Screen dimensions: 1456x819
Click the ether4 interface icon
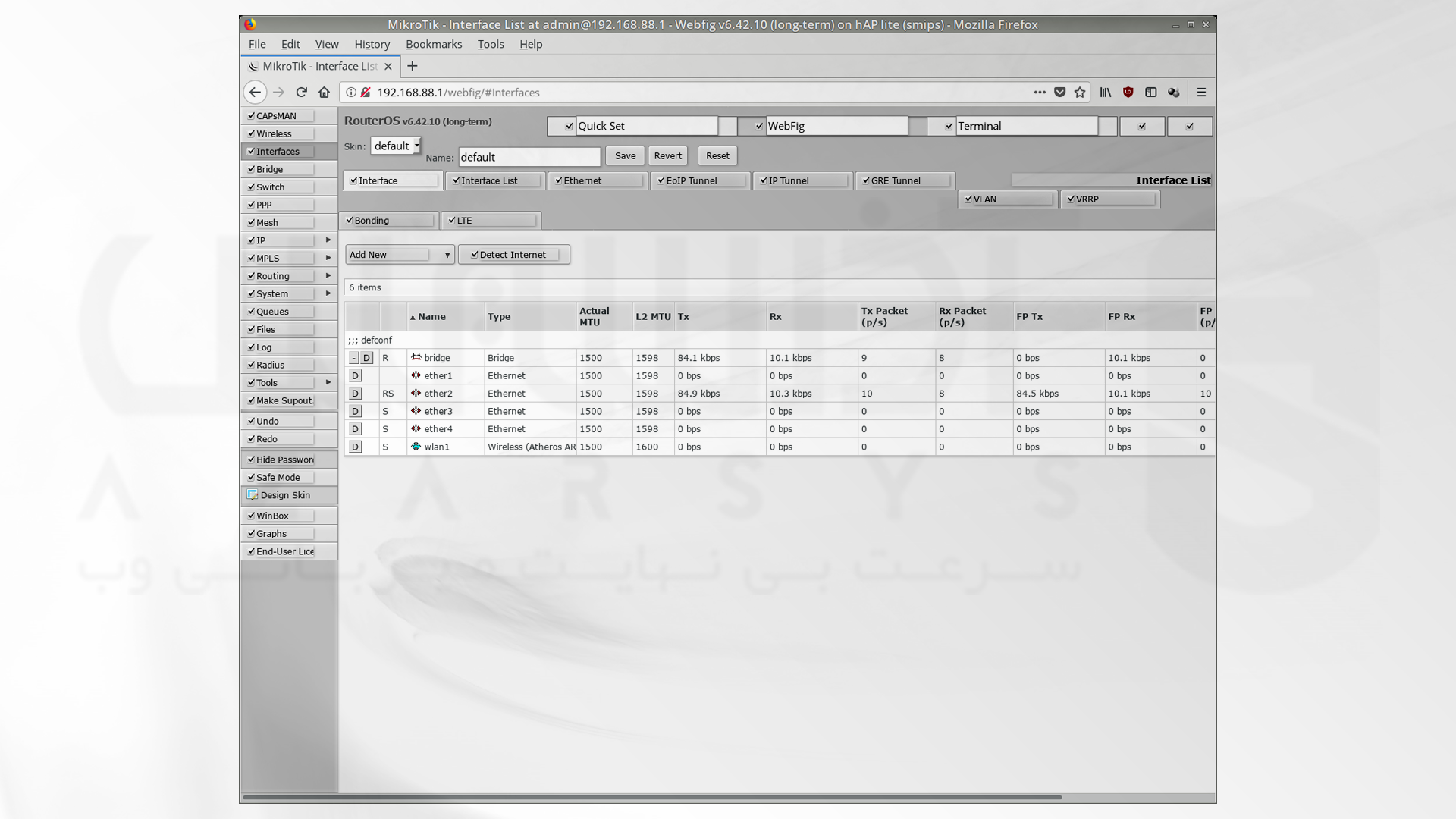[416, 428]
